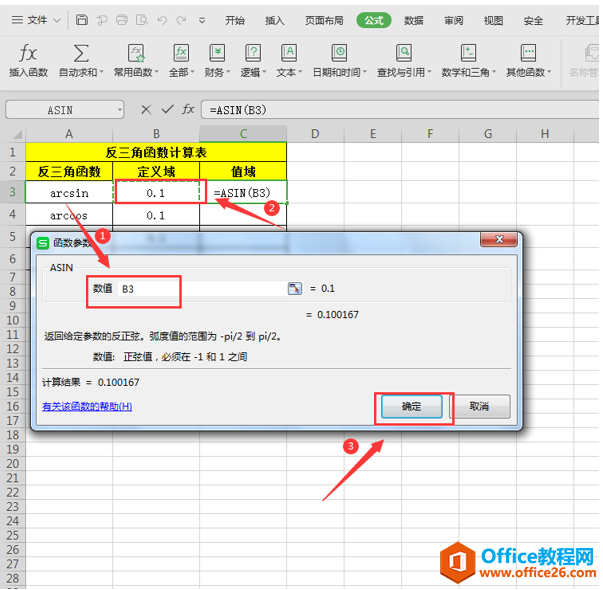Image resolution: width=603 pixels, height=590 pixels.
Task: Click the Redo arrow icon
Action: [182, 20]
